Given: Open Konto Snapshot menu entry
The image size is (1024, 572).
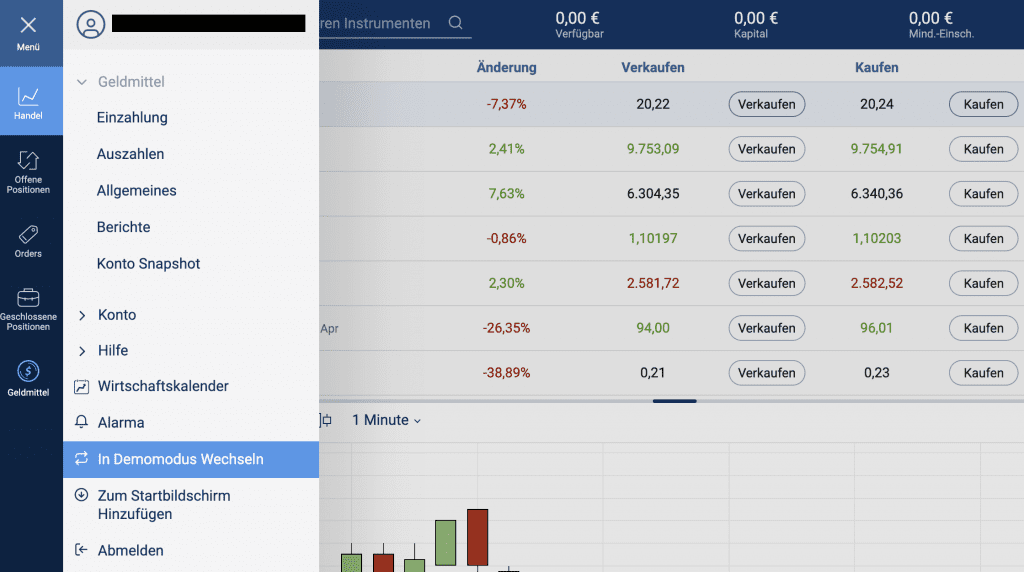Looking at the screenshot, I should (148, 264).
